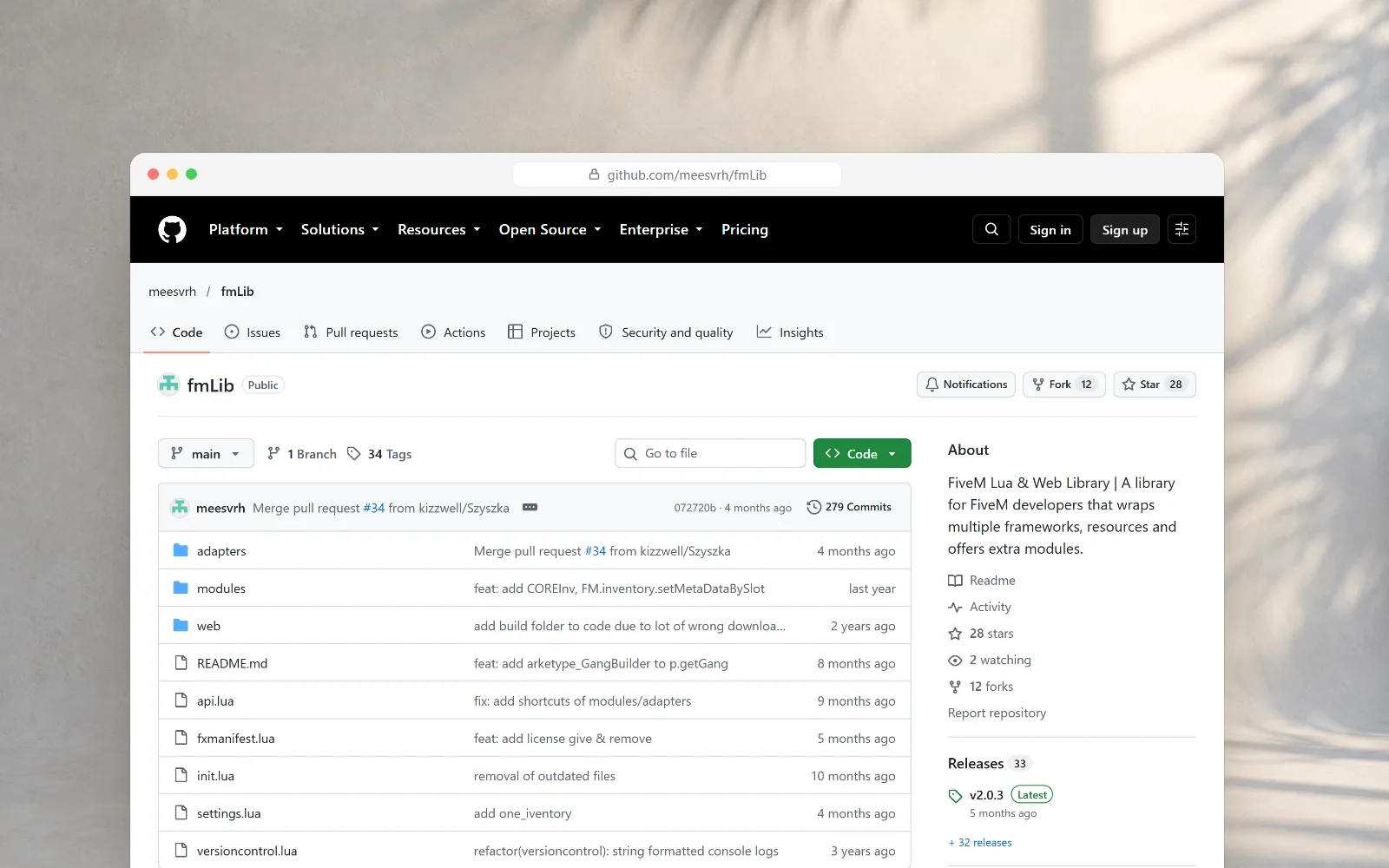Expand commit message ellipsis icon
Image resolution: width=1389 pixels, height=868 pixels.
coord(530,507)
